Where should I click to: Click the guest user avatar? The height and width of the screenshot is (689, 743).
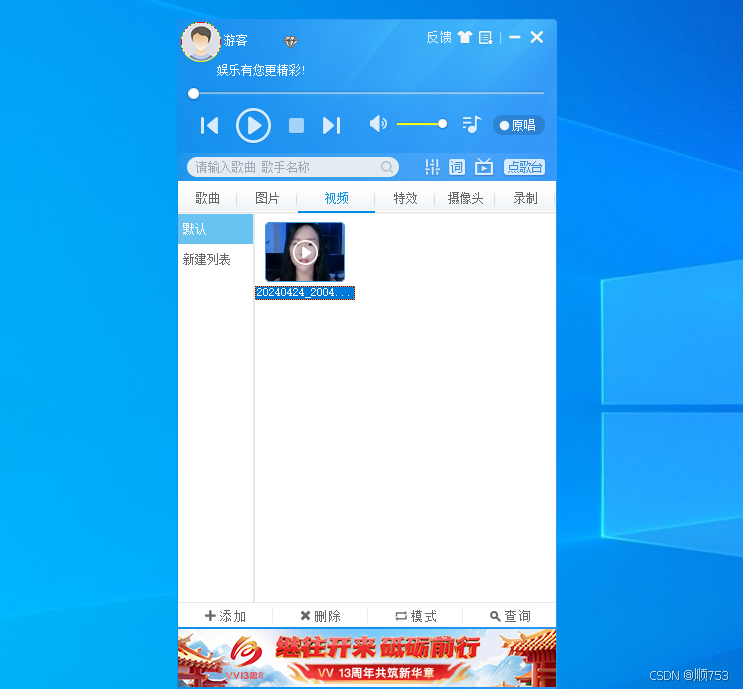(x=201, y=42)
